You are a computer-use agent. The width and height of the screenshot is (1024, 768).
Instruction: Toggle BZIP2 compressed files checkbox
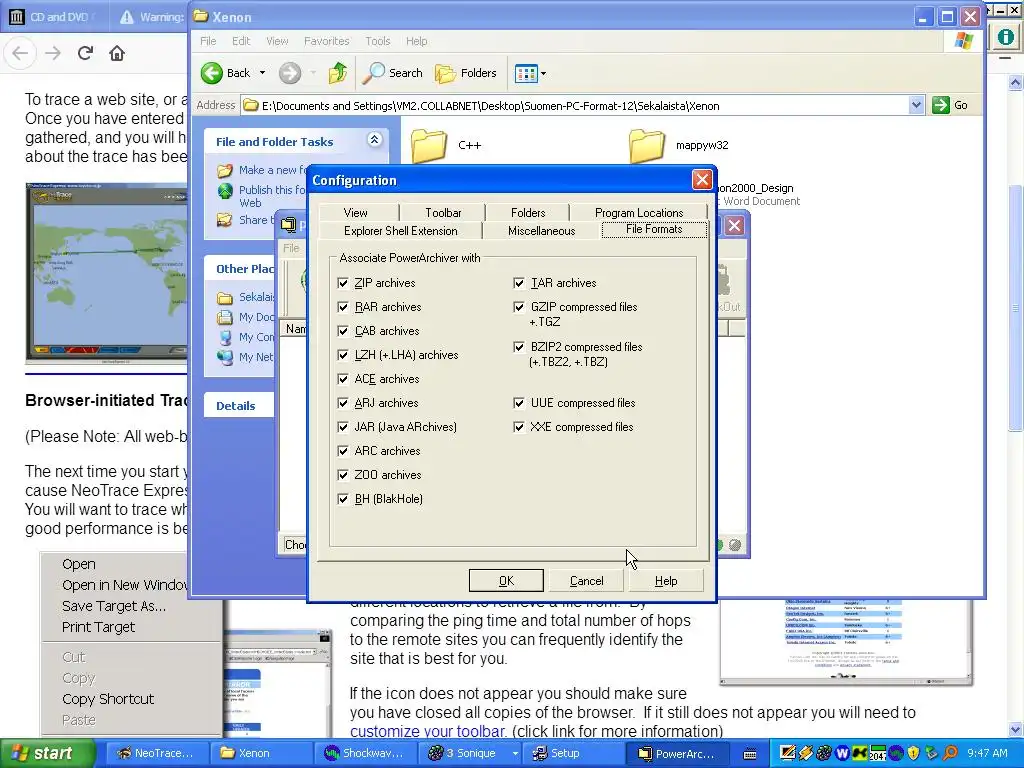click(x=519, y=347)
